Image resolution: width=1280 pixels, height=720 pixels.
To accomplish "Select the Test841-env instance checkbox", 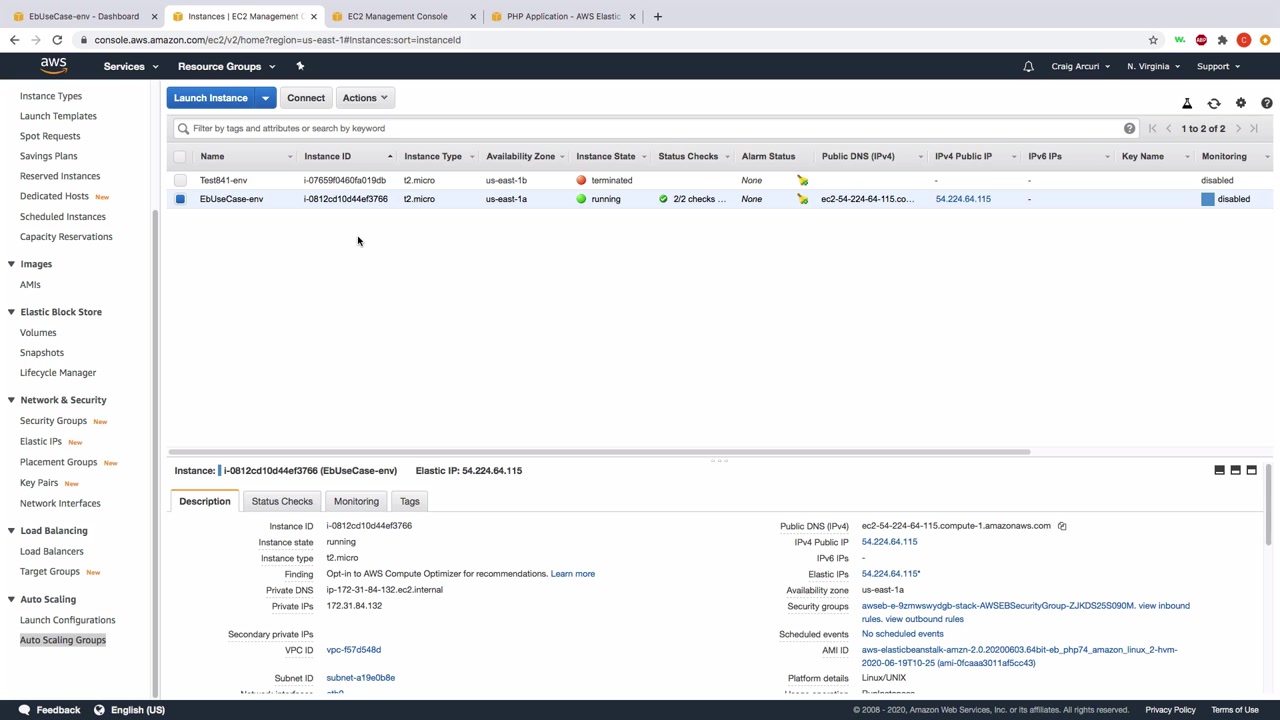I will click(180, 181).
